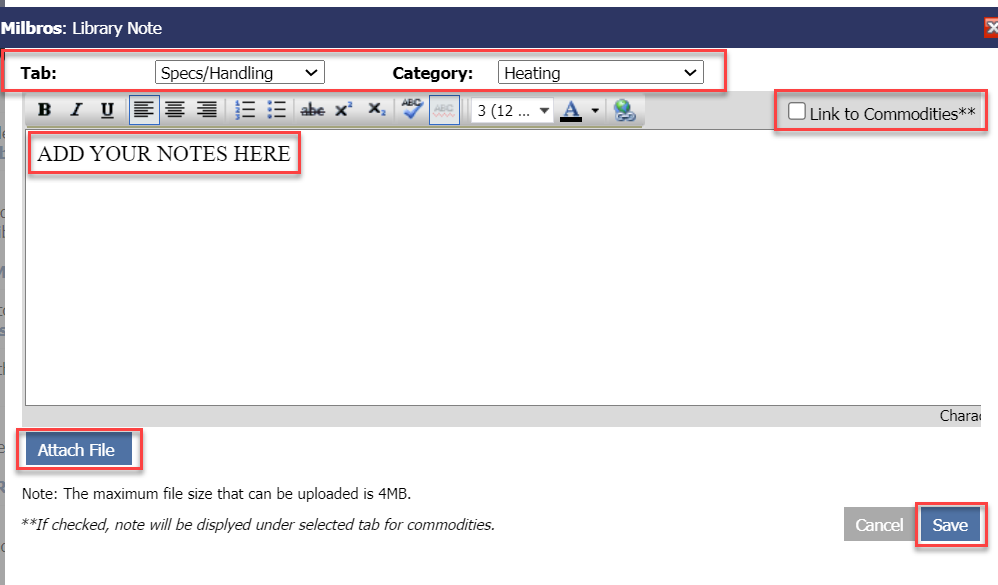Insert a bulleted list
The width and height of the screenshot is (998, 585).
click(x=277, y=110)
